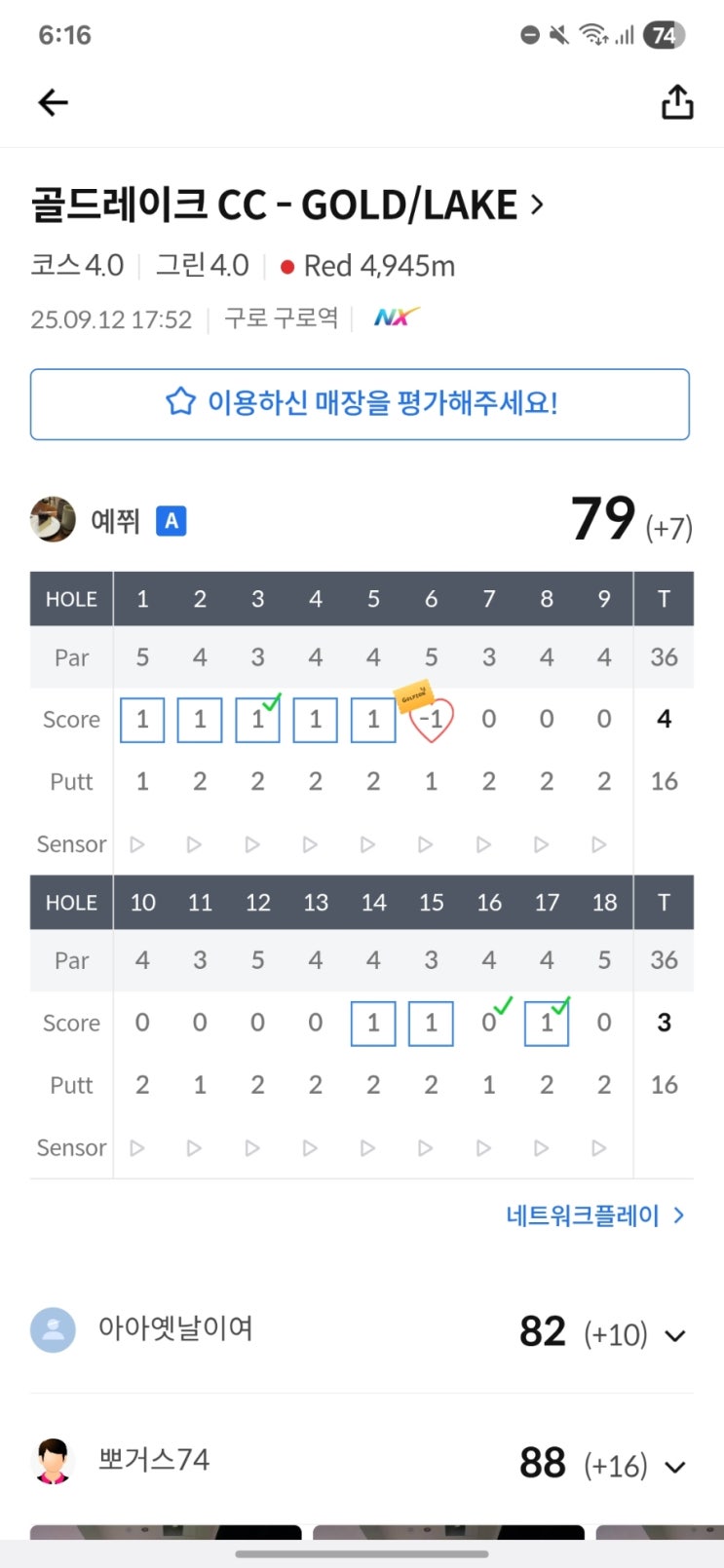The image size is (724, 1568).
Task: Open the 네트워크플레이 link
Action: [x=595, y=1215]
